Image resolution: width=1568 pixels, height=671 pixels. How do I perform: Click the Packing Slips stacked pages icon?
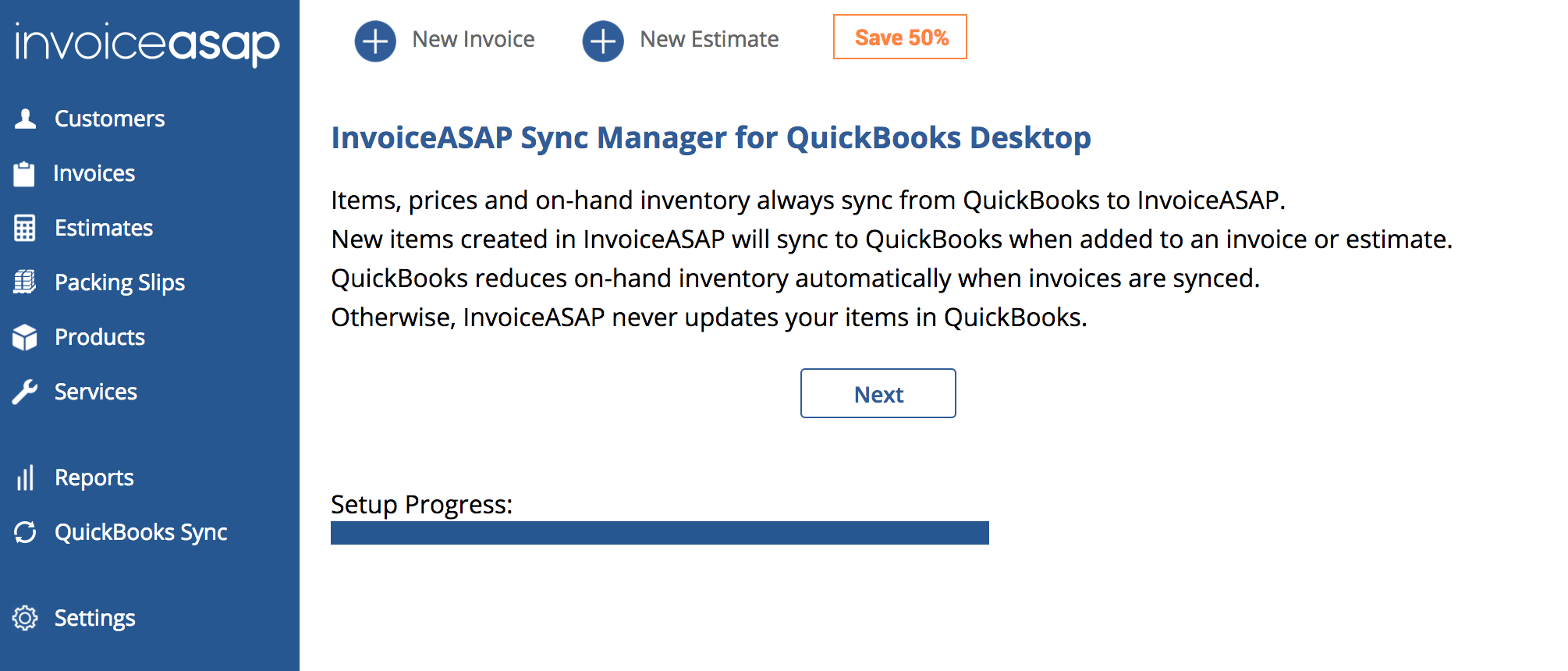click(25, 282)
